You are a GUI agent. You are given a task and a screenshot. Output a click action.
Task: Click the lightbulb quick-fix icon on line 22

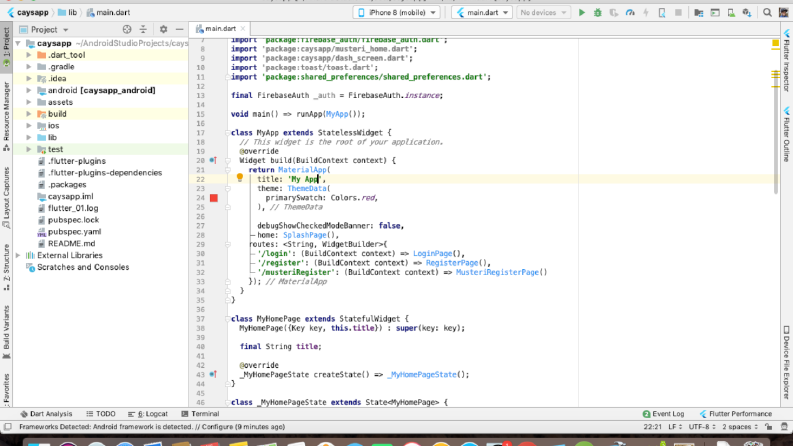[240, 177]
